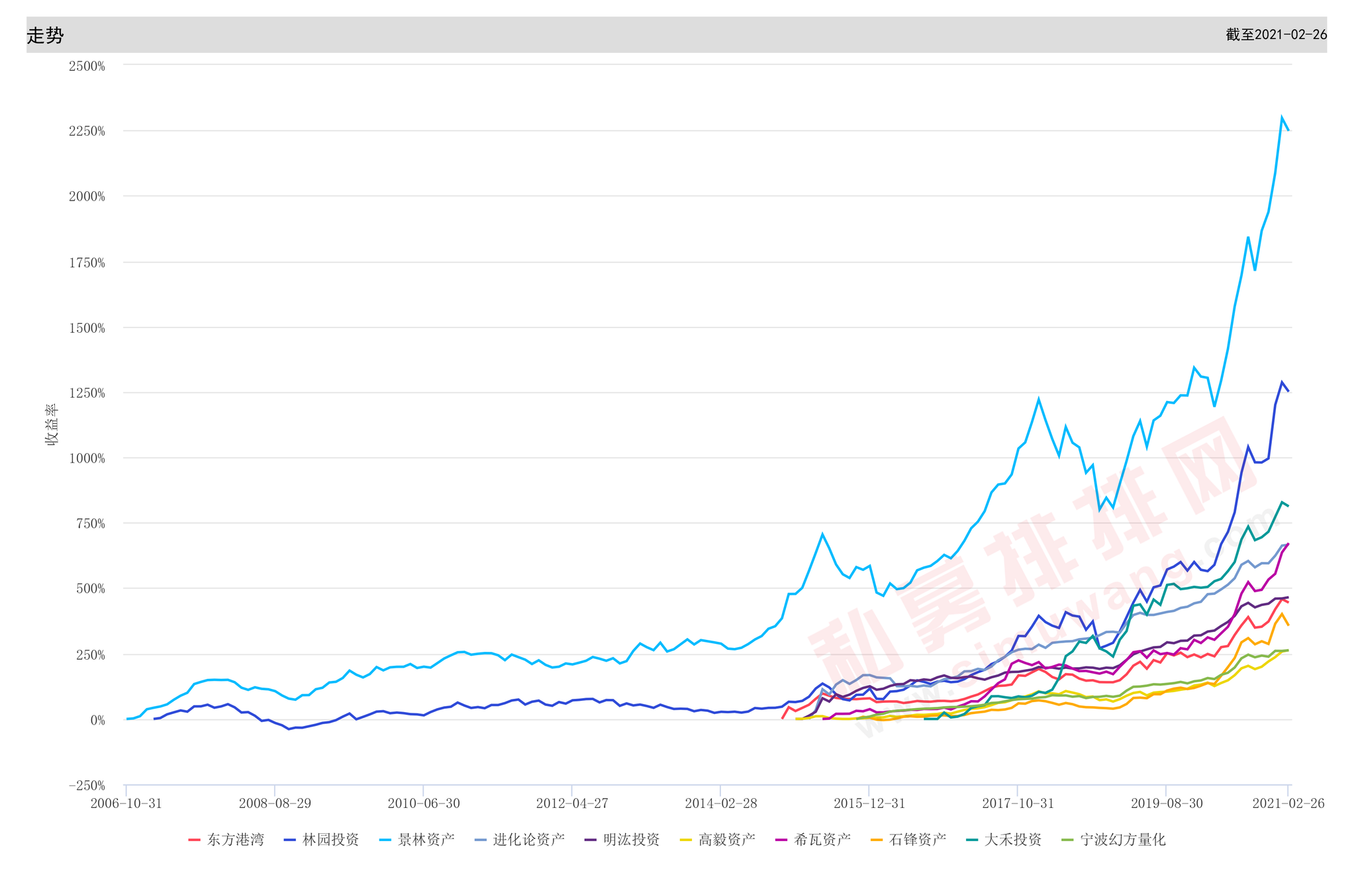Click the 走势 chart title
Viewport: 1356px width, 896px height.
[45, 36]
